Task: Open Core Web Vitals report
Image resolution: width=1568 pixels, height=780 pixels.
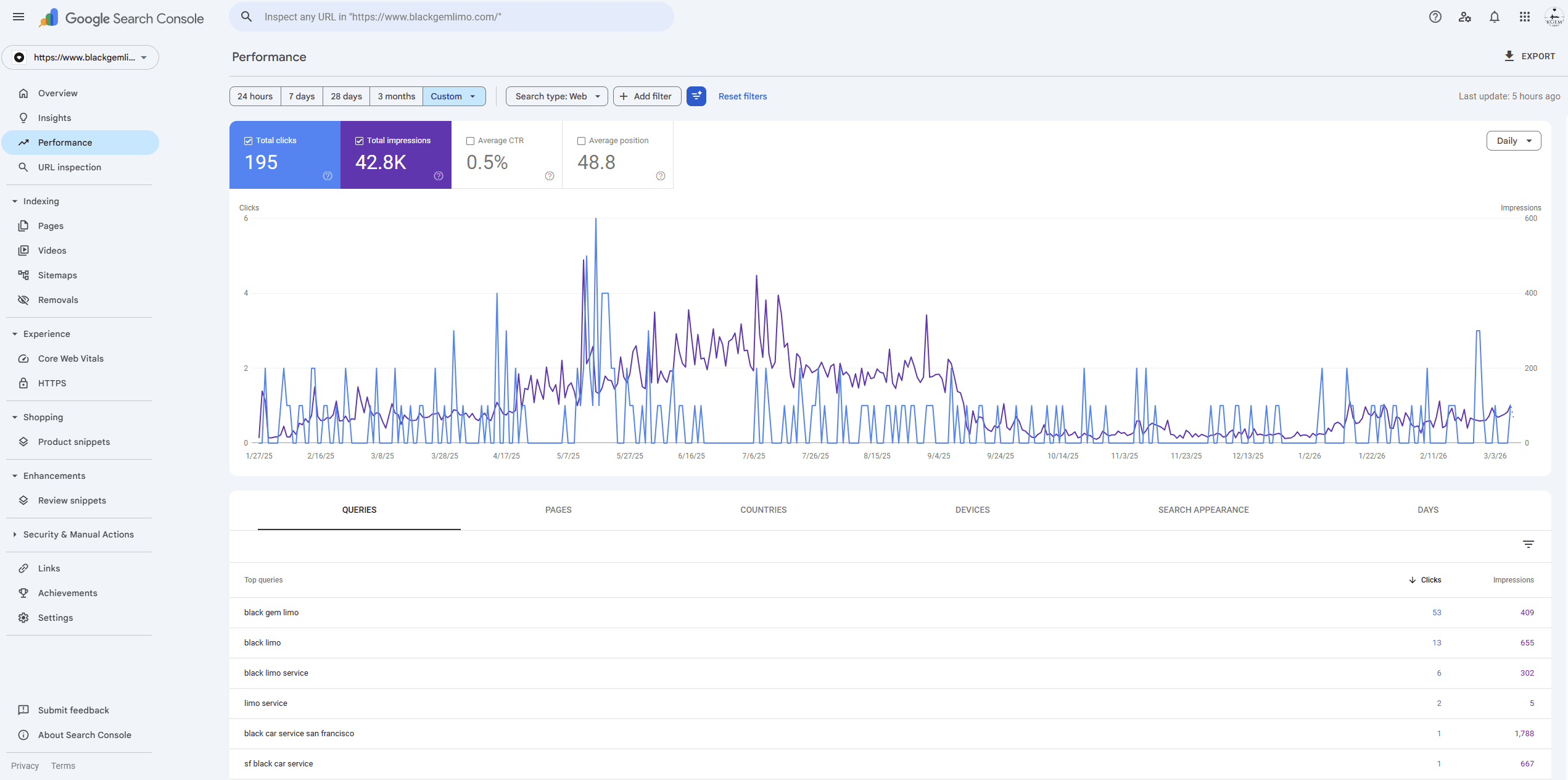Action: pyautogui.click(x=71, y=358)
